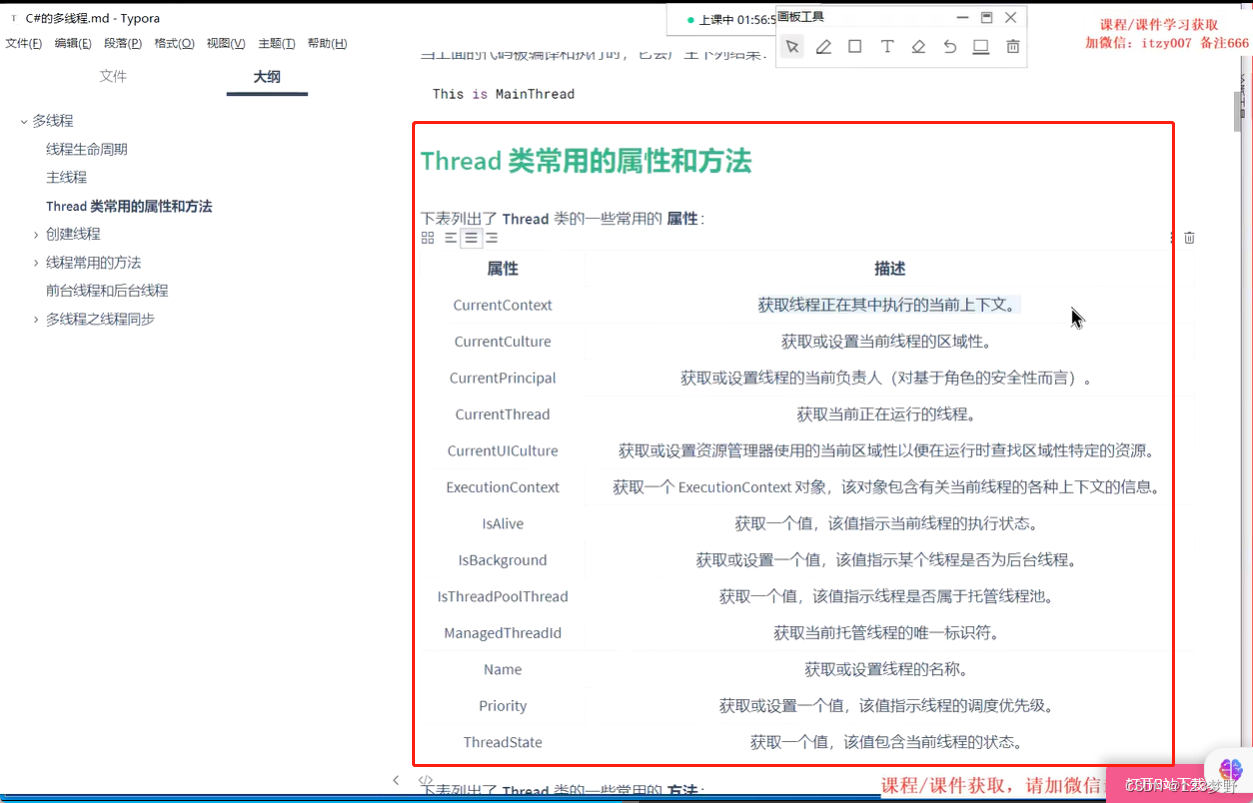Toggle right alignment for the table column
The image size is (1253, 803).
[491, 237]
